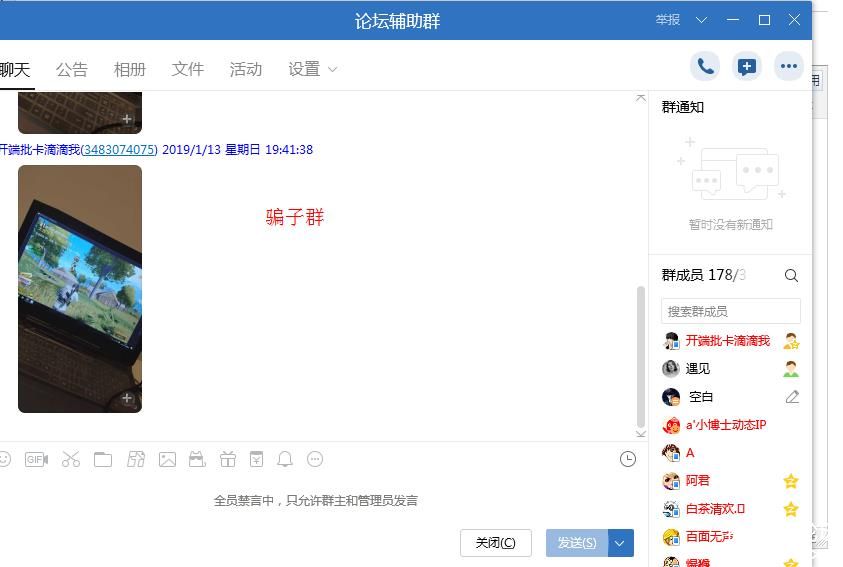Click the send file folder icon
This screenshot has width=843, height=567.
coord(103,459)
